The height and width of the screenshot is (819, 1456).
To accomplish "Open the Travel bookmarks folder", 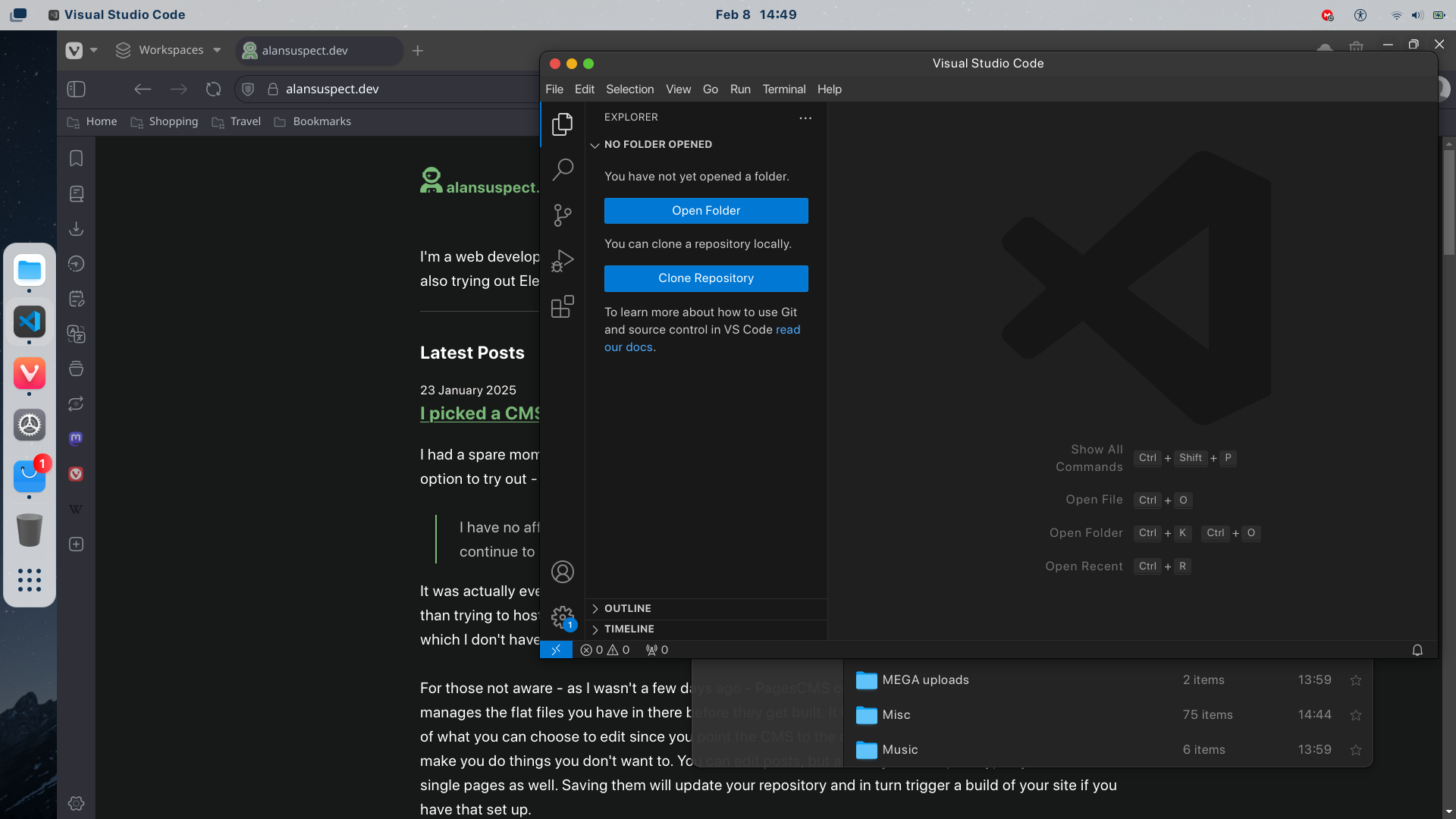I will (x=237, y=121).
